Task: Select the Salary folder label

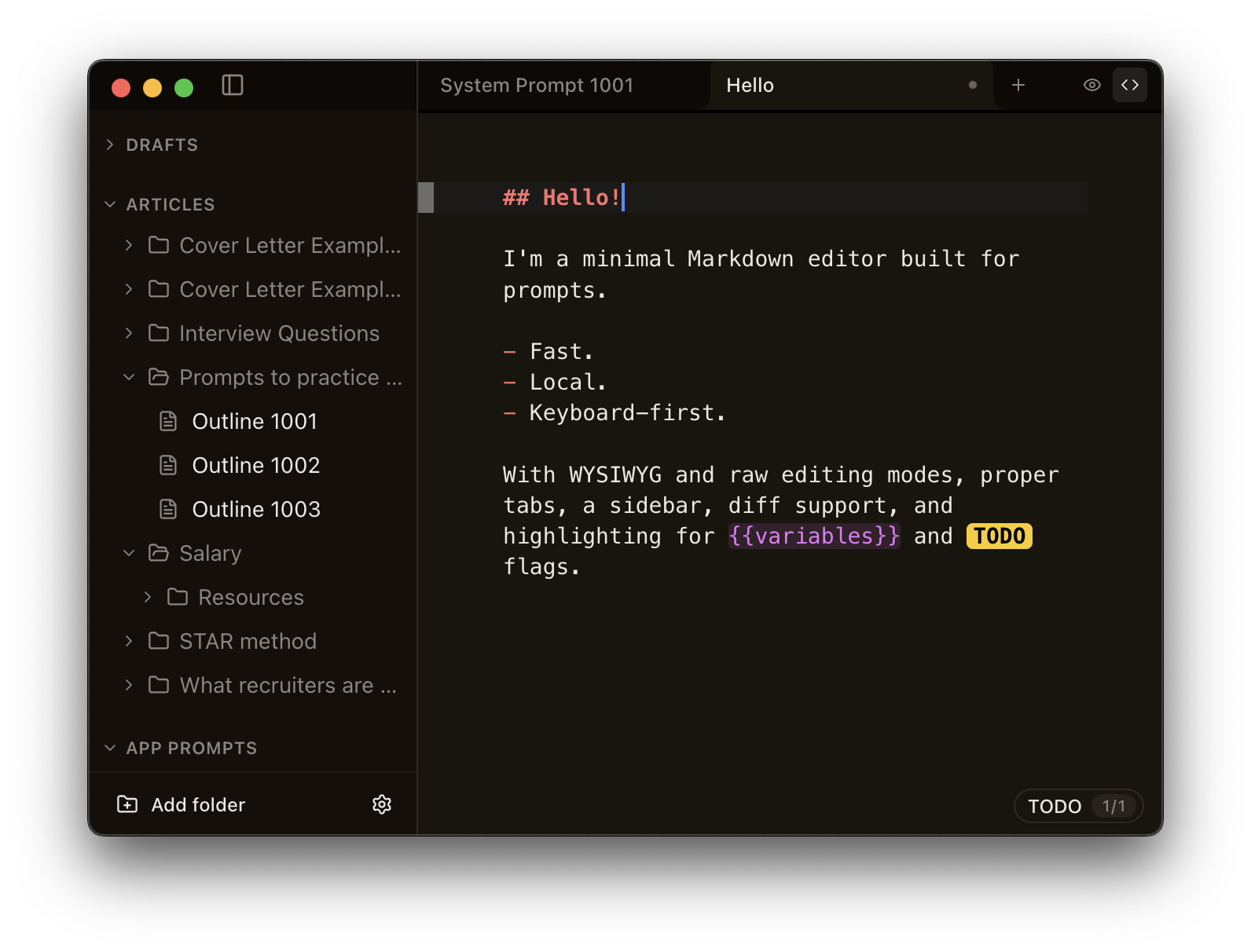Action: tap(210, 554)
